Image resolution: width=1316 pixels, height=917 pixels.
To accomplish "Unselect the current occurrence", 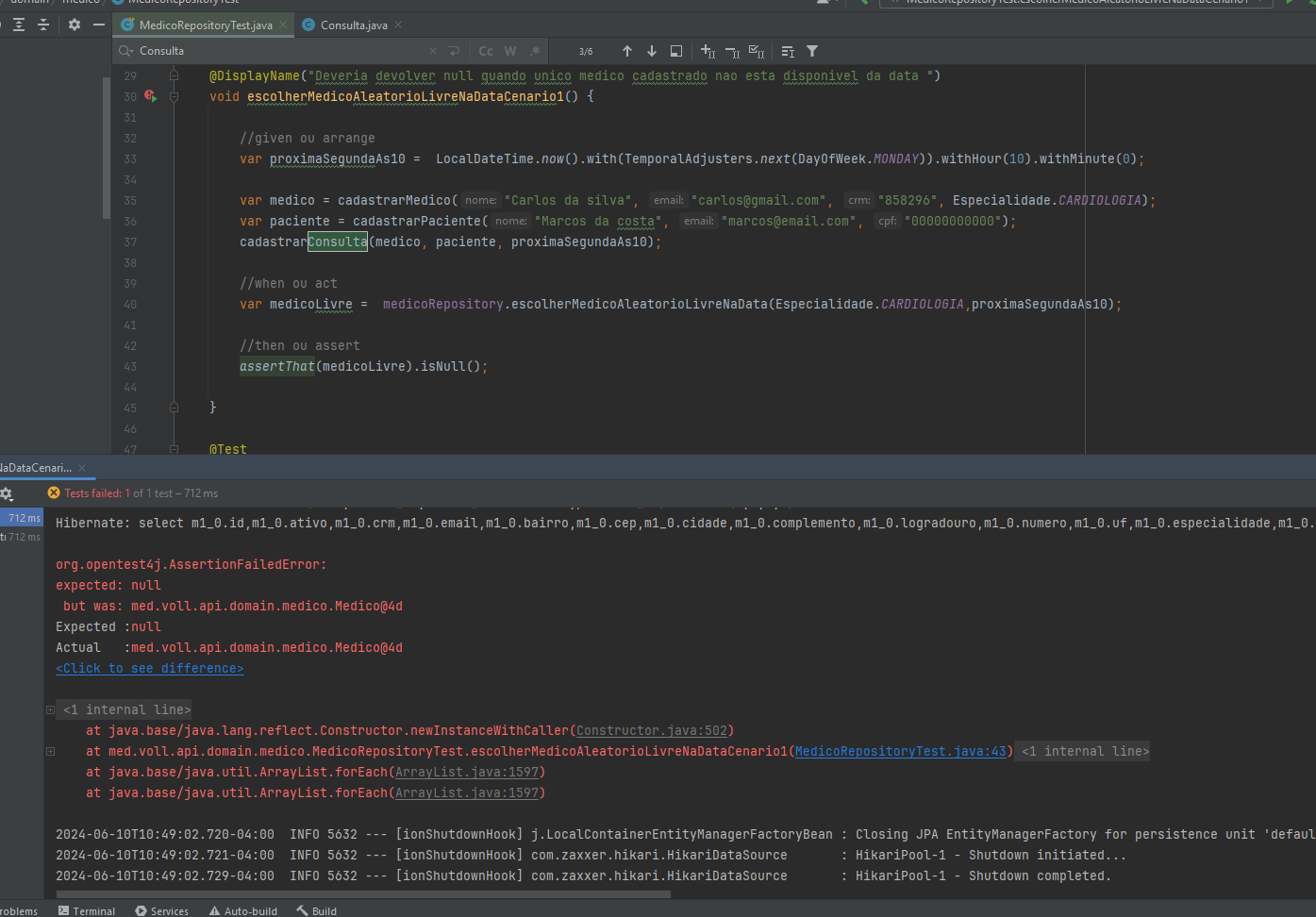I will click(732, 51).
